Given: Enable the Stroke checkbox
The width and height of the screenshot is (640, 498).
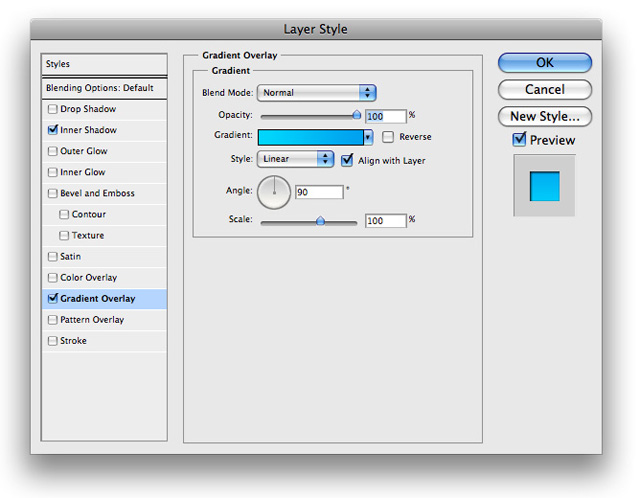Looking at the screenshot, I should pyautogui.click(x=52, y=341).
